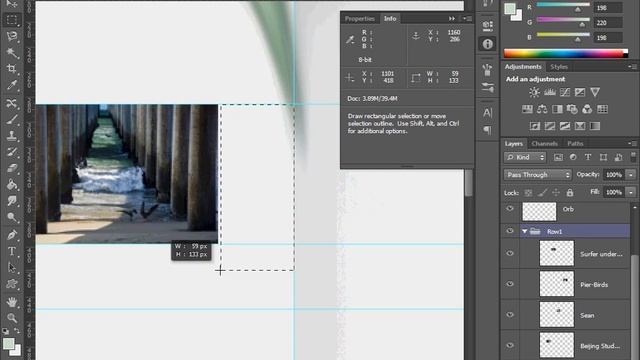Select the Type tool
The height and width of the screenshot is (360, 640).
(12, 251)
